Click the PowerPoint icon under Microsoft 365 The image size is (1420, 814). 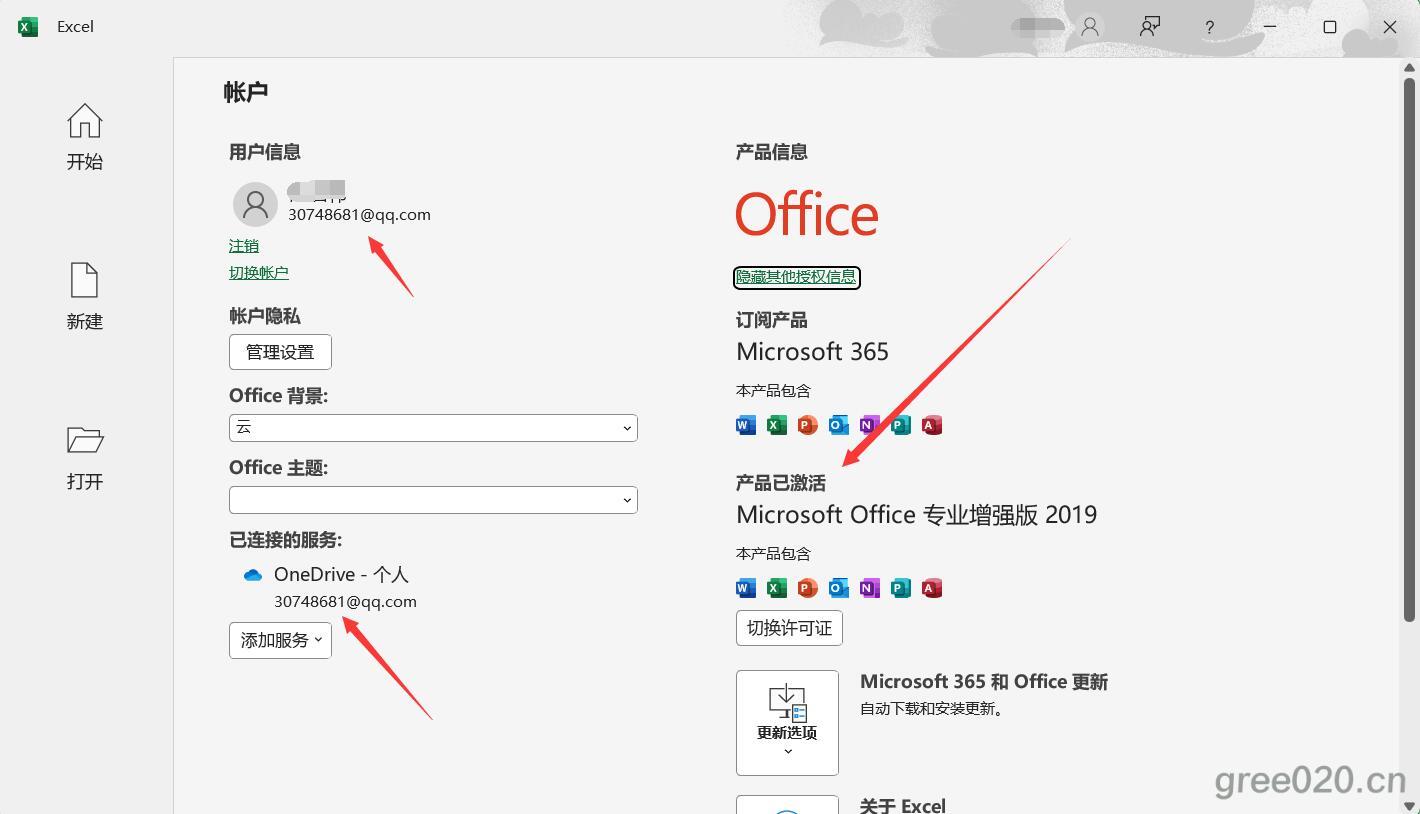pyautogui.click(x=808, y=425)
